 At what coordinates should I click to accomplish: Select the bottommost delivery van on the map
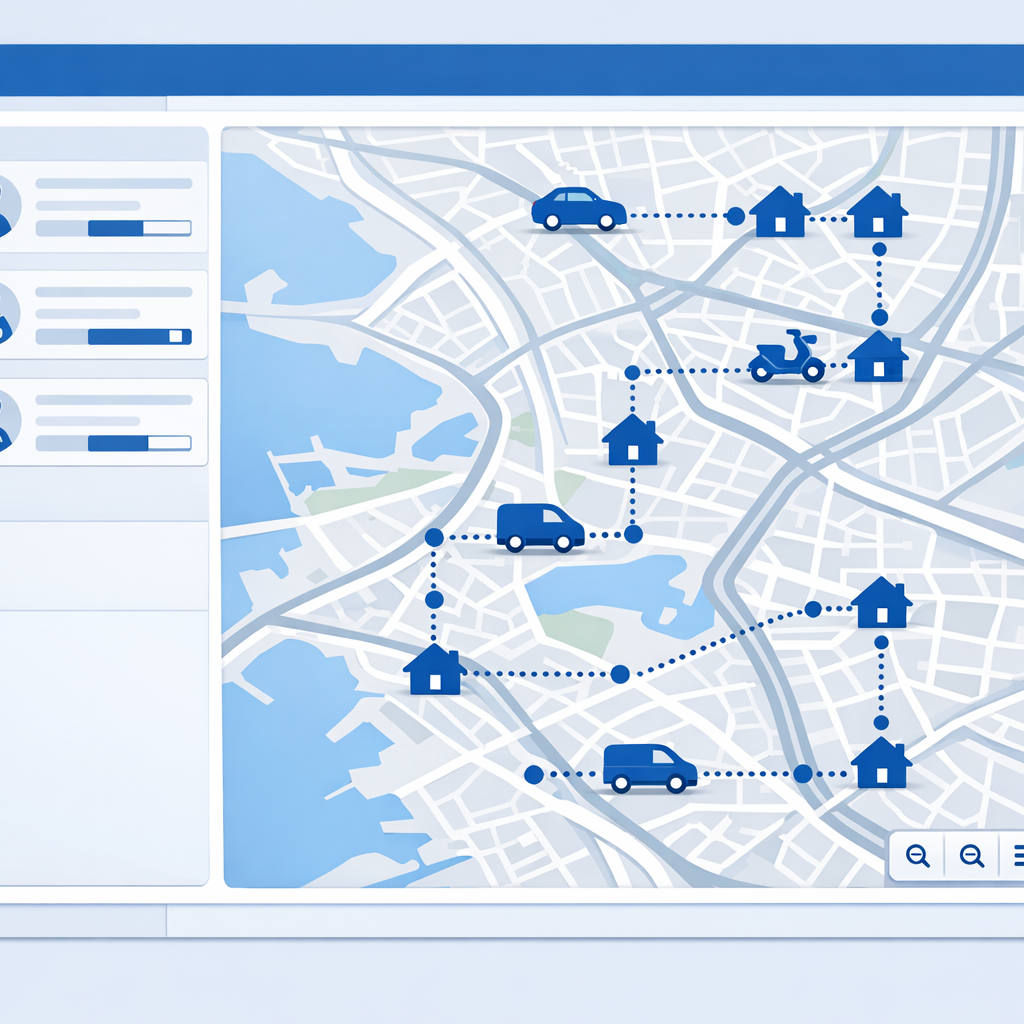point(649,768)
